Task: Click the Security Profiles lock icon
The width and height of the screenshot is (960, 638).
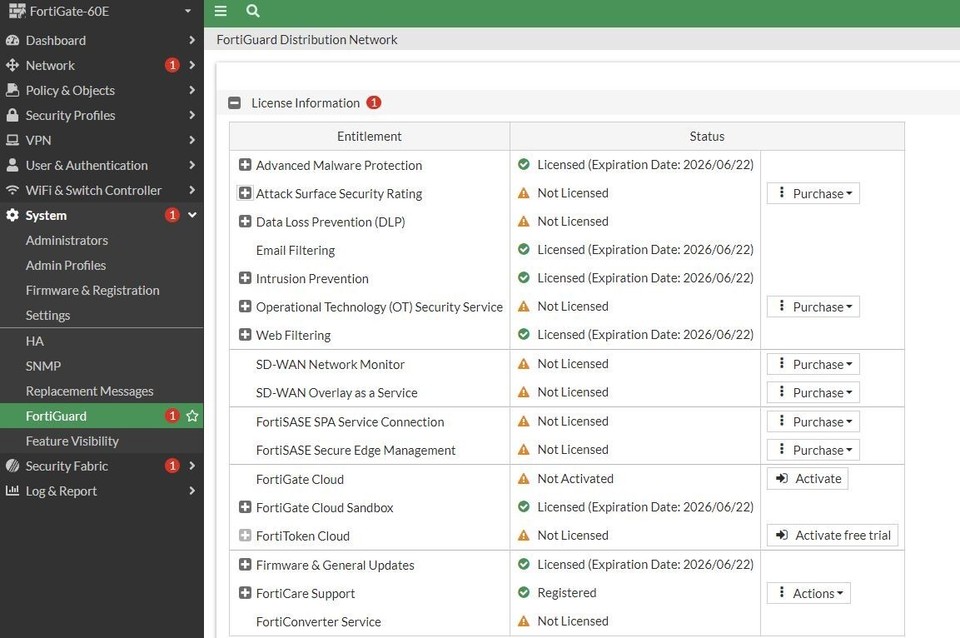Action: [x=13, y=115]
